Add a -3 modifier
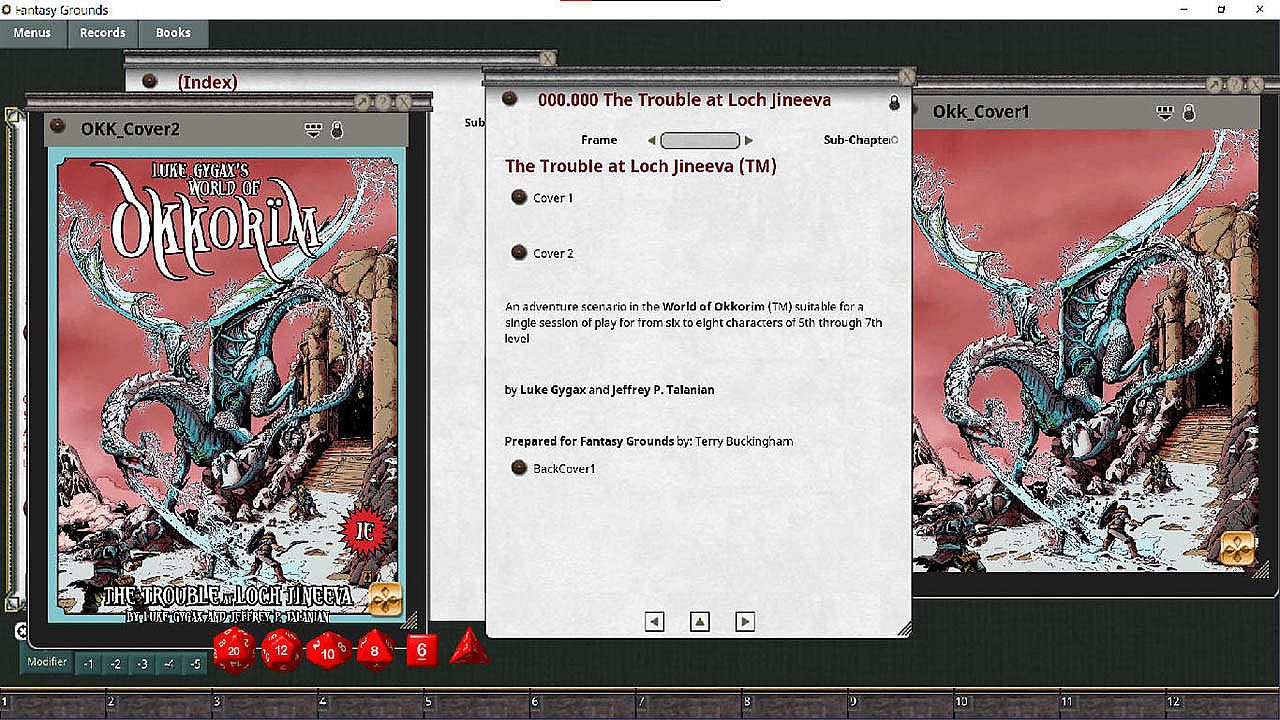Screen dimensions: 1280x720 pyautogui.click(x=142, y=664)
